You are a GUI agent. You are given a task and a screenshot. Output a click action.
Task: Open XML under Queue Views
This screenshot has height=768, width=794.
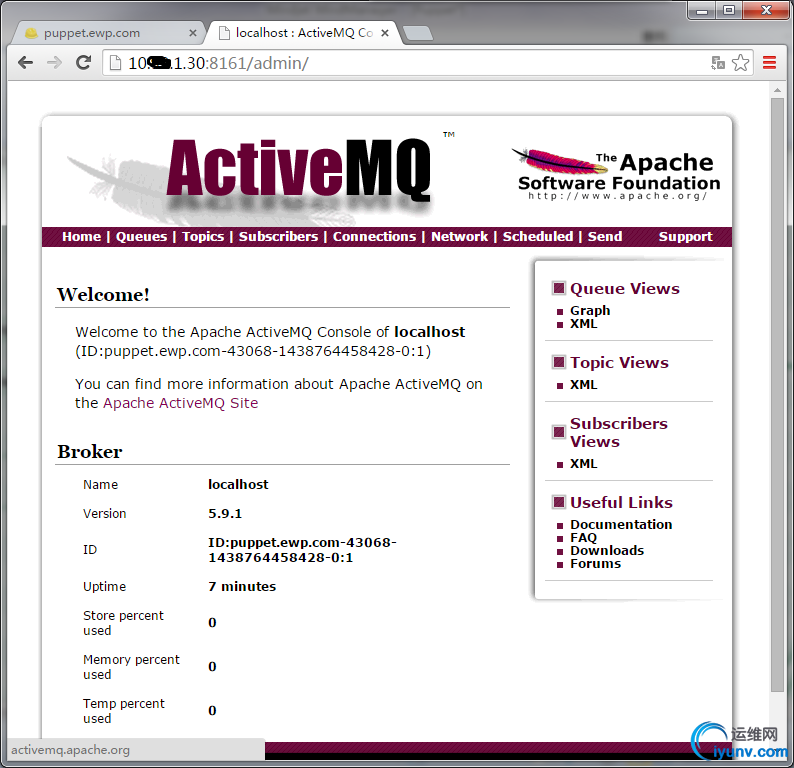[x=583, y=324]
